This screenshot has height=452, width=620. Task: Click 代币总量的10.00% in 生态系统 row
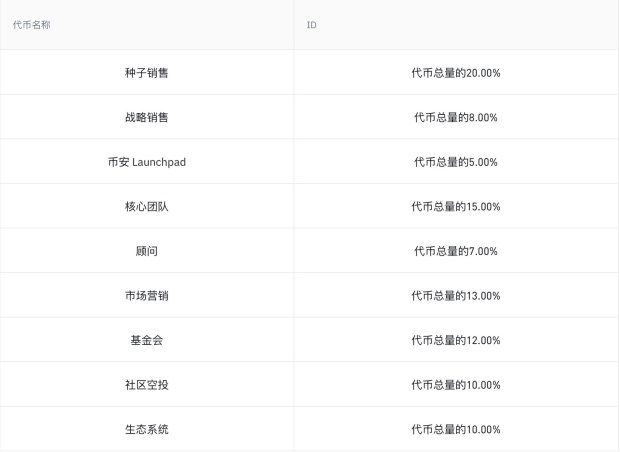(456, 429)
